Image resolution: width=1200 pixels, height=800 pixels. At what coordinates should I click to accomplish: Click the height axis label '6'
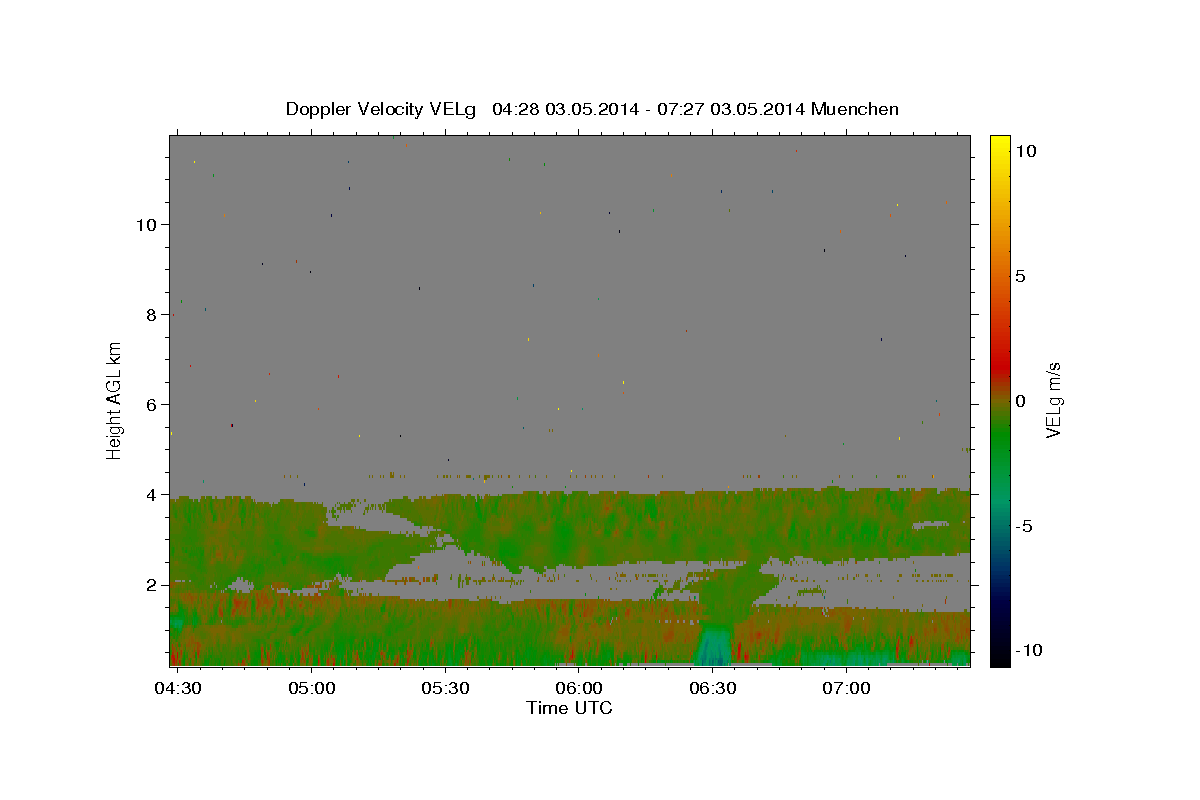150,404
